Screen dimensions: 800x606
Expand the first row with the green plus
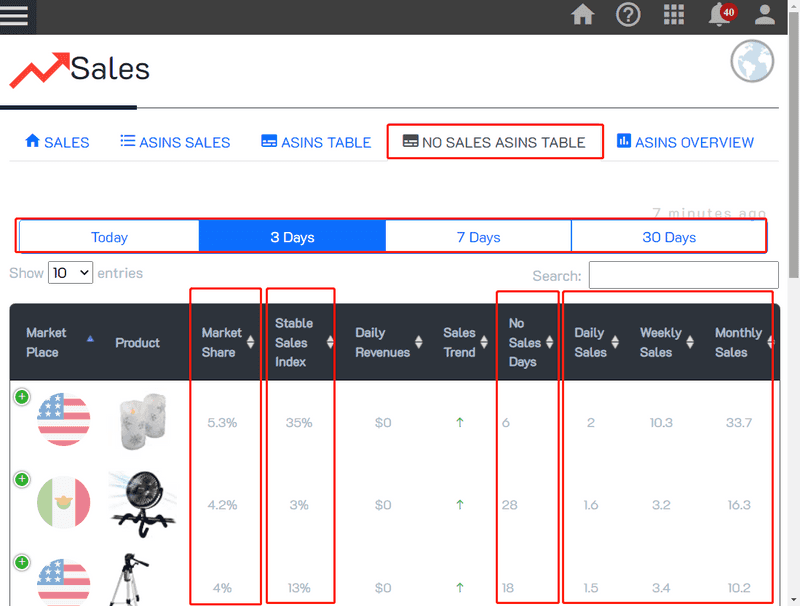20,397
